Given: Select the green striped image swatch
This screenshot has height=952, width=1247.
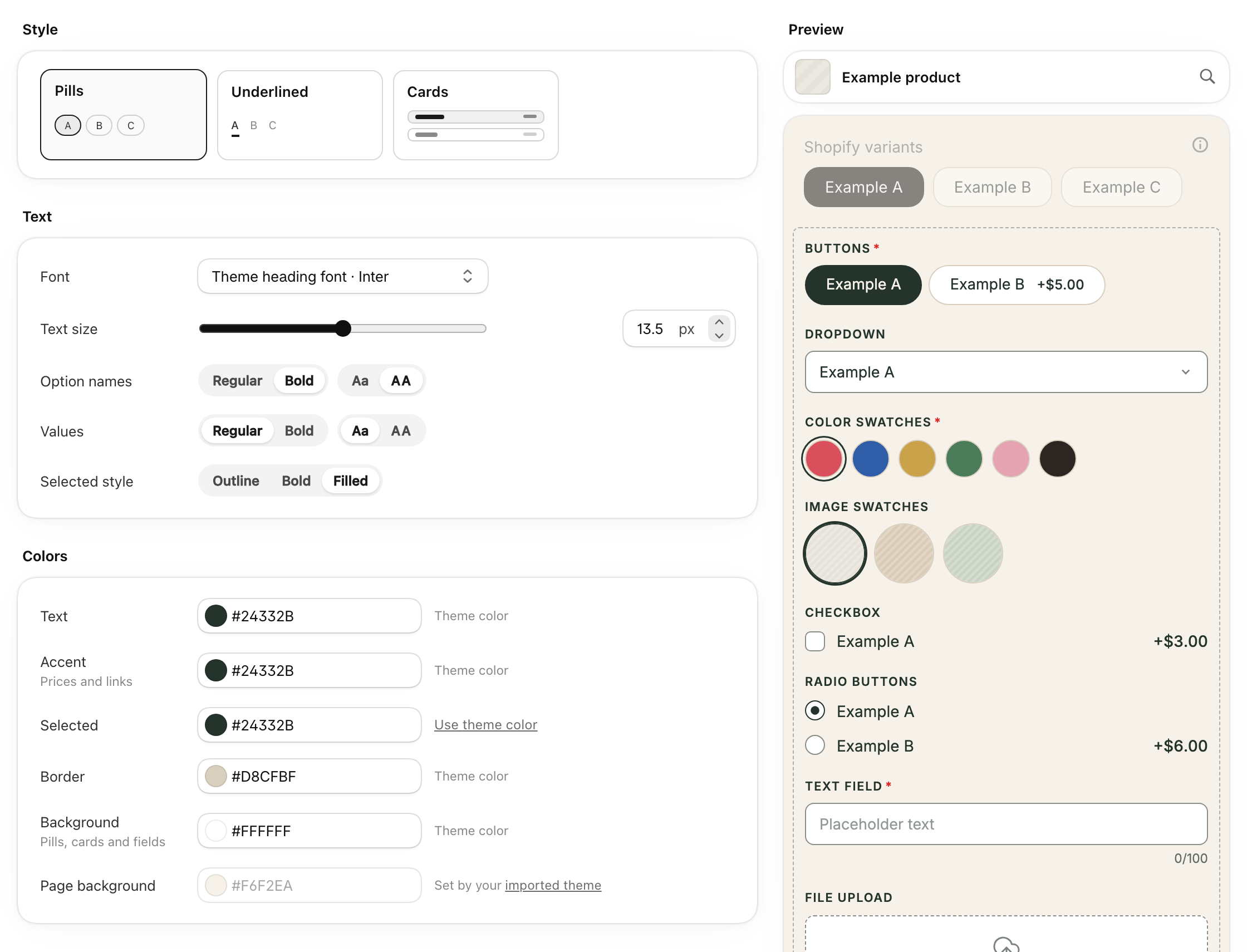Looking at the screenshot, I should point(972,553).
